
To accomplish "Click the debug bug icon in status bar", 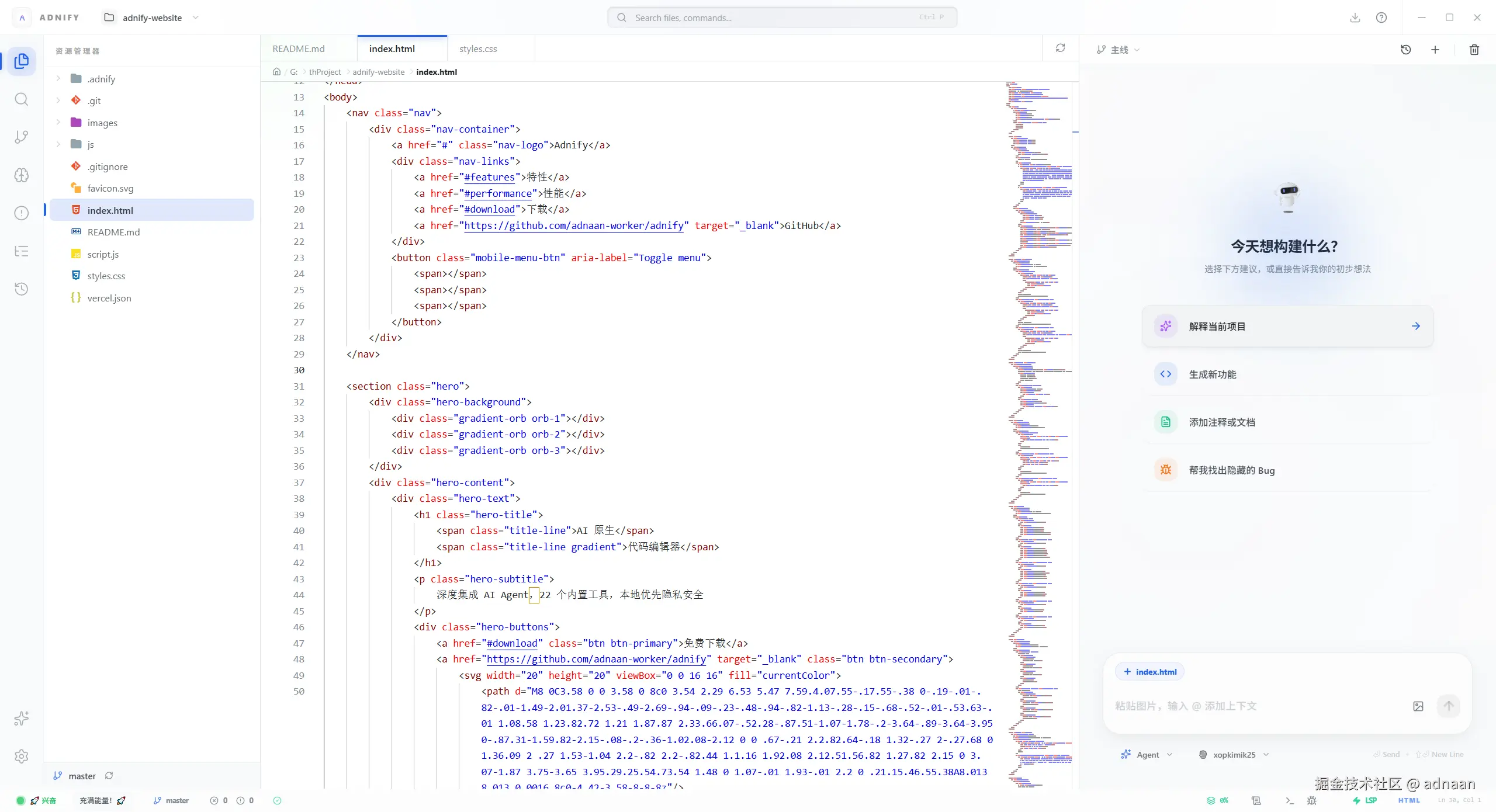I will coord(1312,800).
